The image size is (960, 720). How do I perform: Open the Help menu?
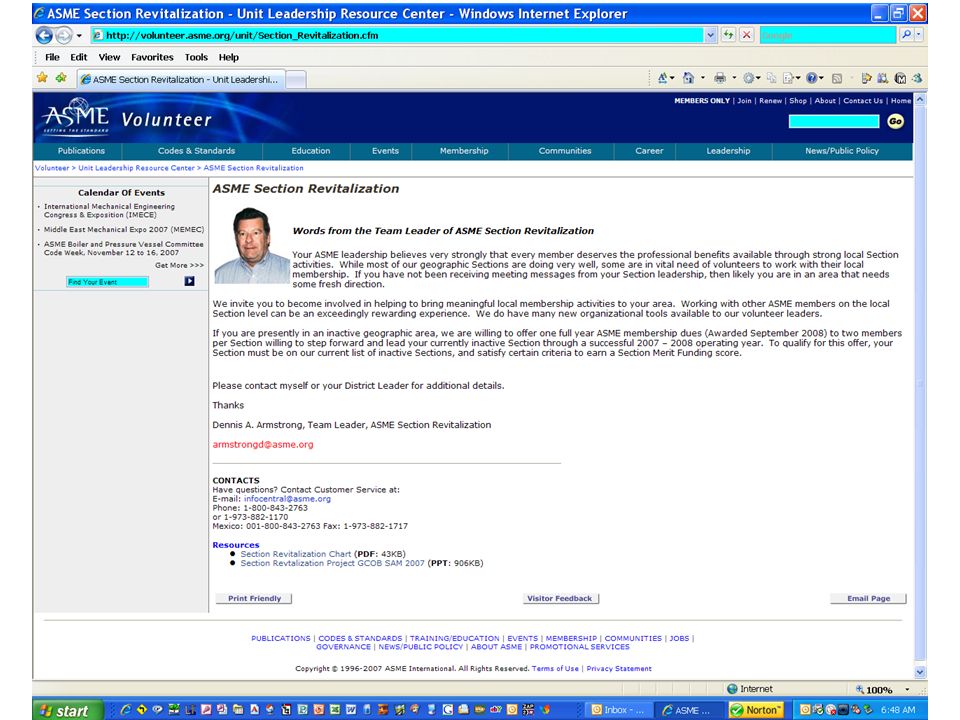click(228, 57)
